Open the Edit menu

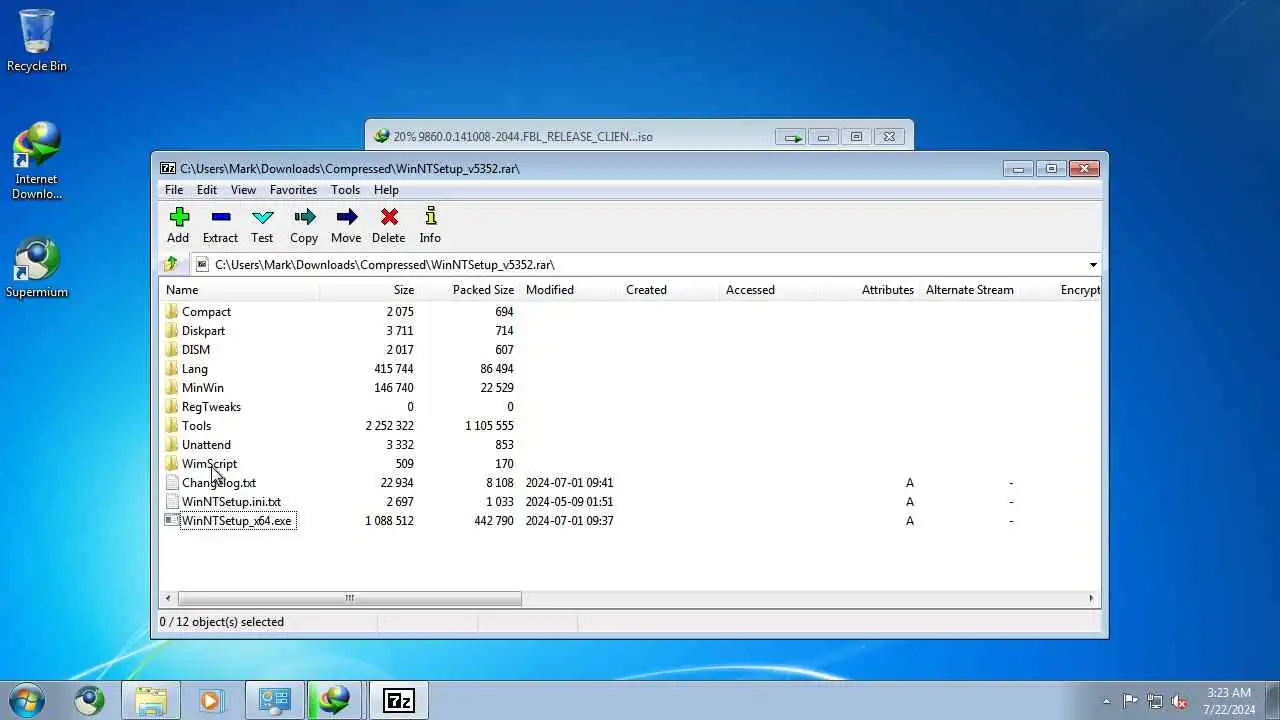pyautogui.click(x=207, y=190)
